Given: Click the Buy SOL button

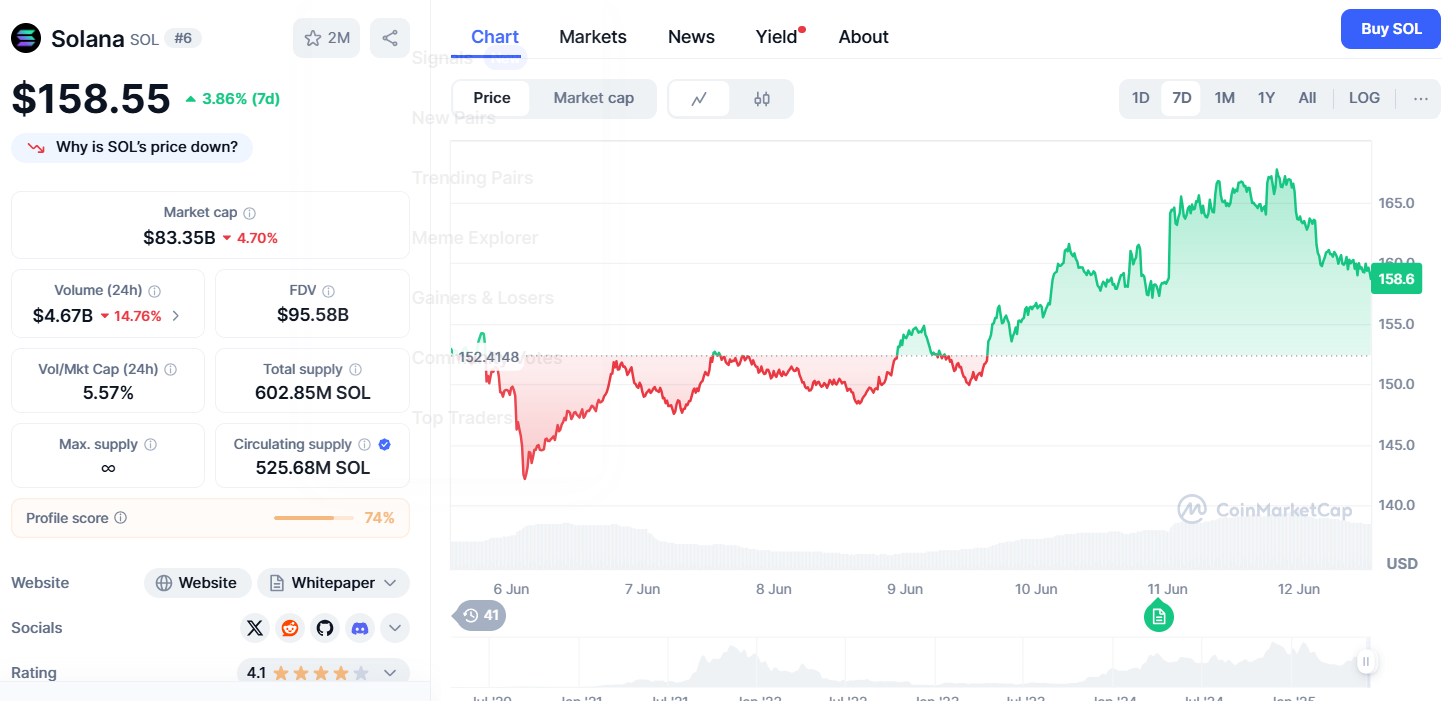Looking at the screenshot, I should tap(1390, 29).
